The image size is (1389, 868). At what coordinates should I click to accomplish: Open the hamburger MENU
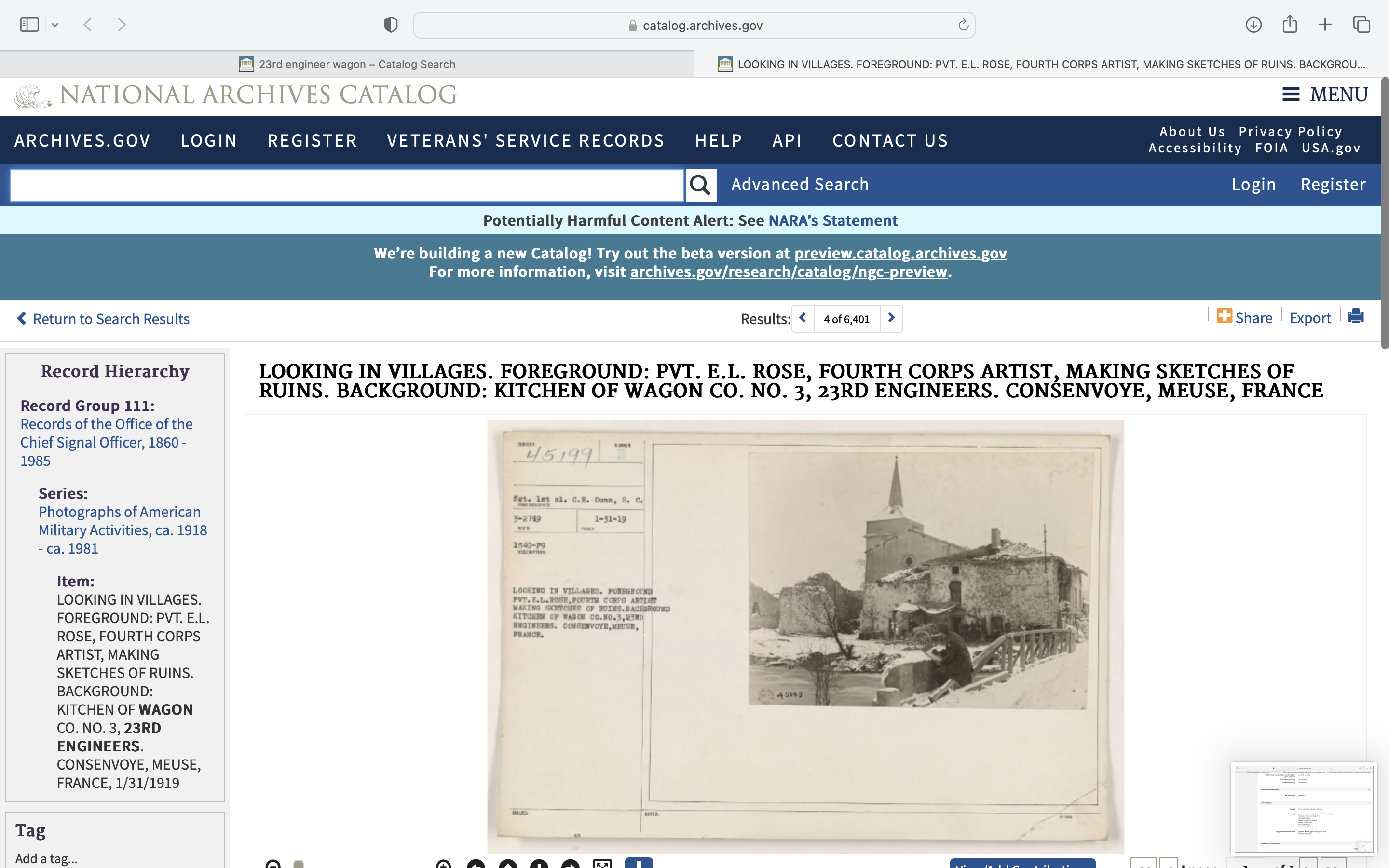(1325, 95)
